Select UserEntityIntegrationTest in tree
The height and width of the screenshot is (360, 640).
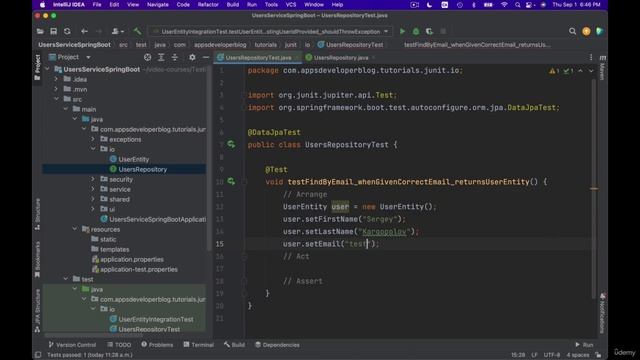156,319
